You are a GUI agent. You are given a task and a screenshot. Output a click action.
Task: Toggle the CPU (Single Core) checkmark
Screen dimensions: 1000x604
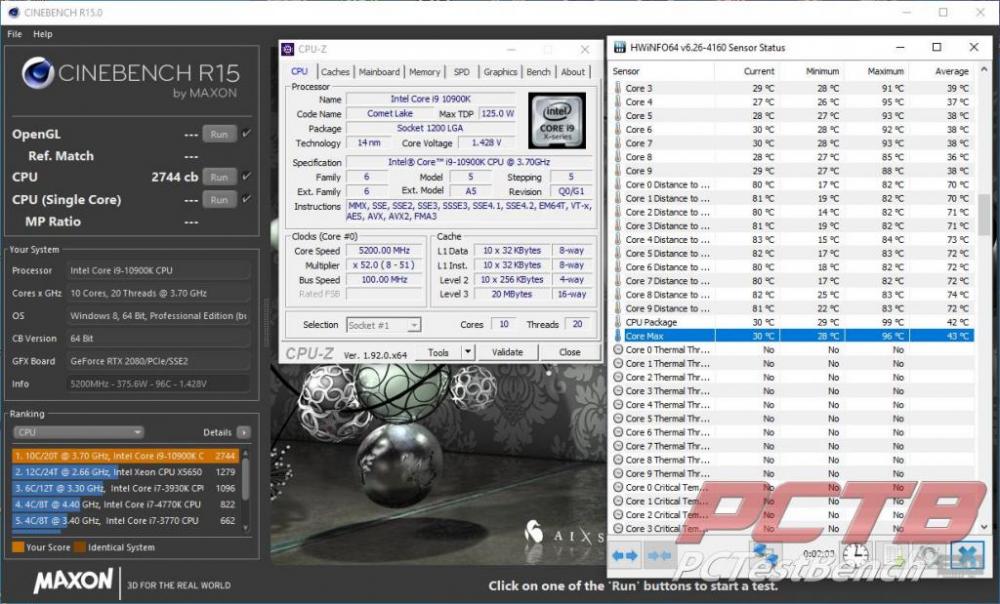[247, 199]
